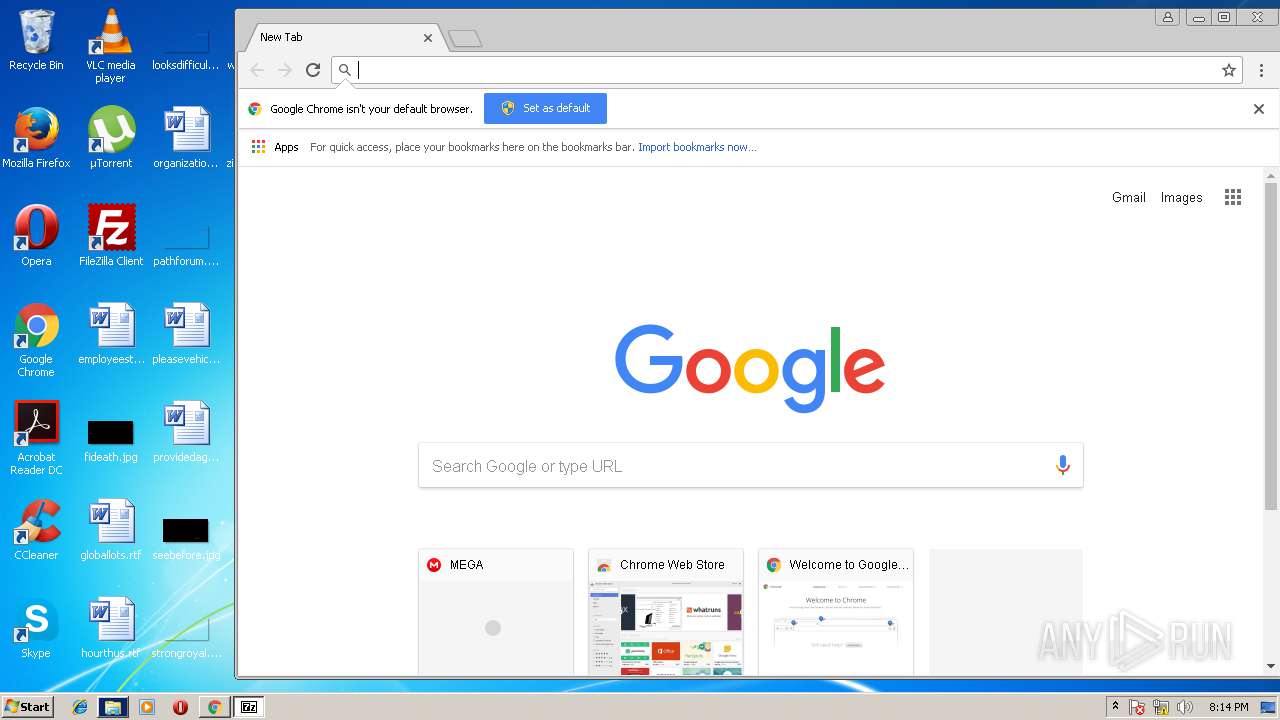Click the forward navigation arrow
The width and height of the screenshot is (1280, 720).
pyautogui.click(x=285, y=70)
